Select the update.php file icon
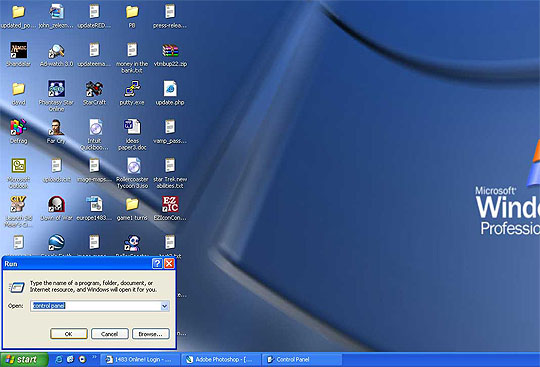The height and width of the screenshot is (367, 540). (x=170, y=89)
